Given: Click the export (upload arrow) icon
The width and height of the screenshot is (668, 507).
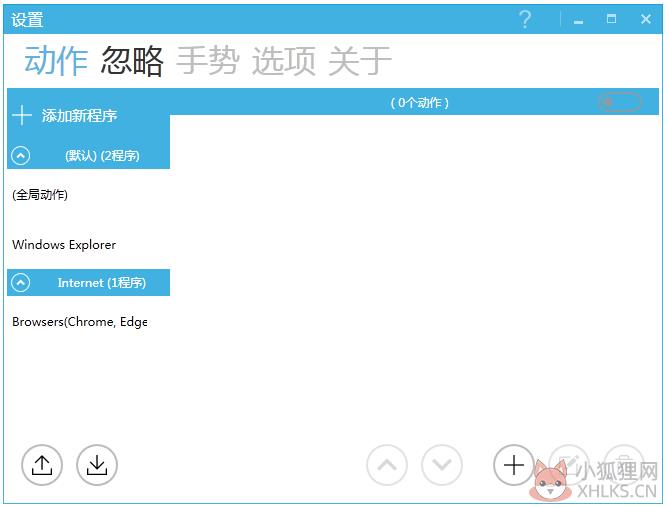Looking at the screenshot, I should coord(42,465).
